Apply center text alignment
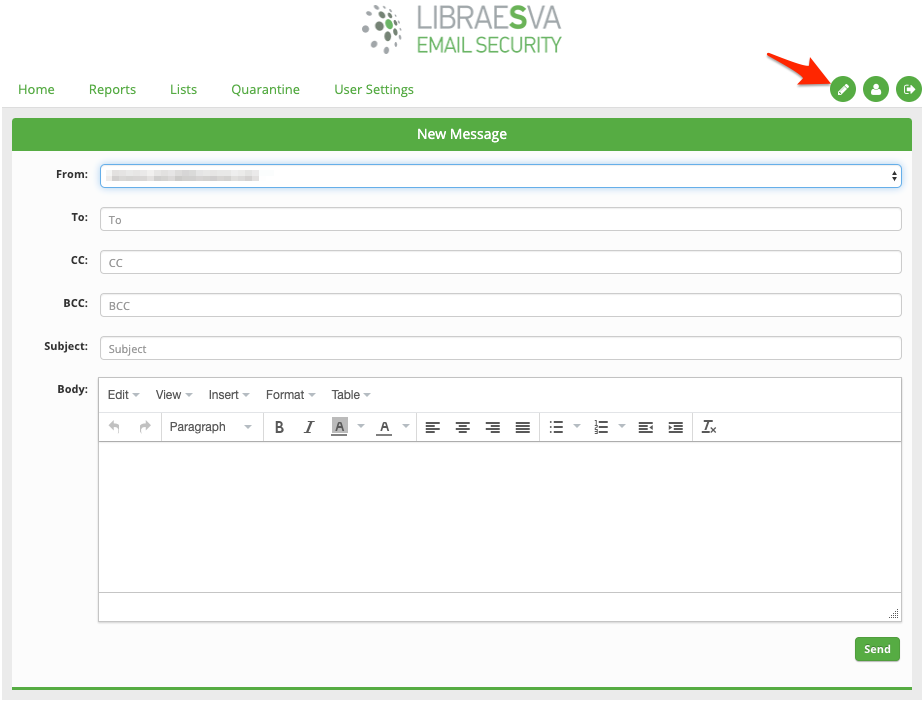This screenshot has height=703, width=924. [x=463, y=427]
